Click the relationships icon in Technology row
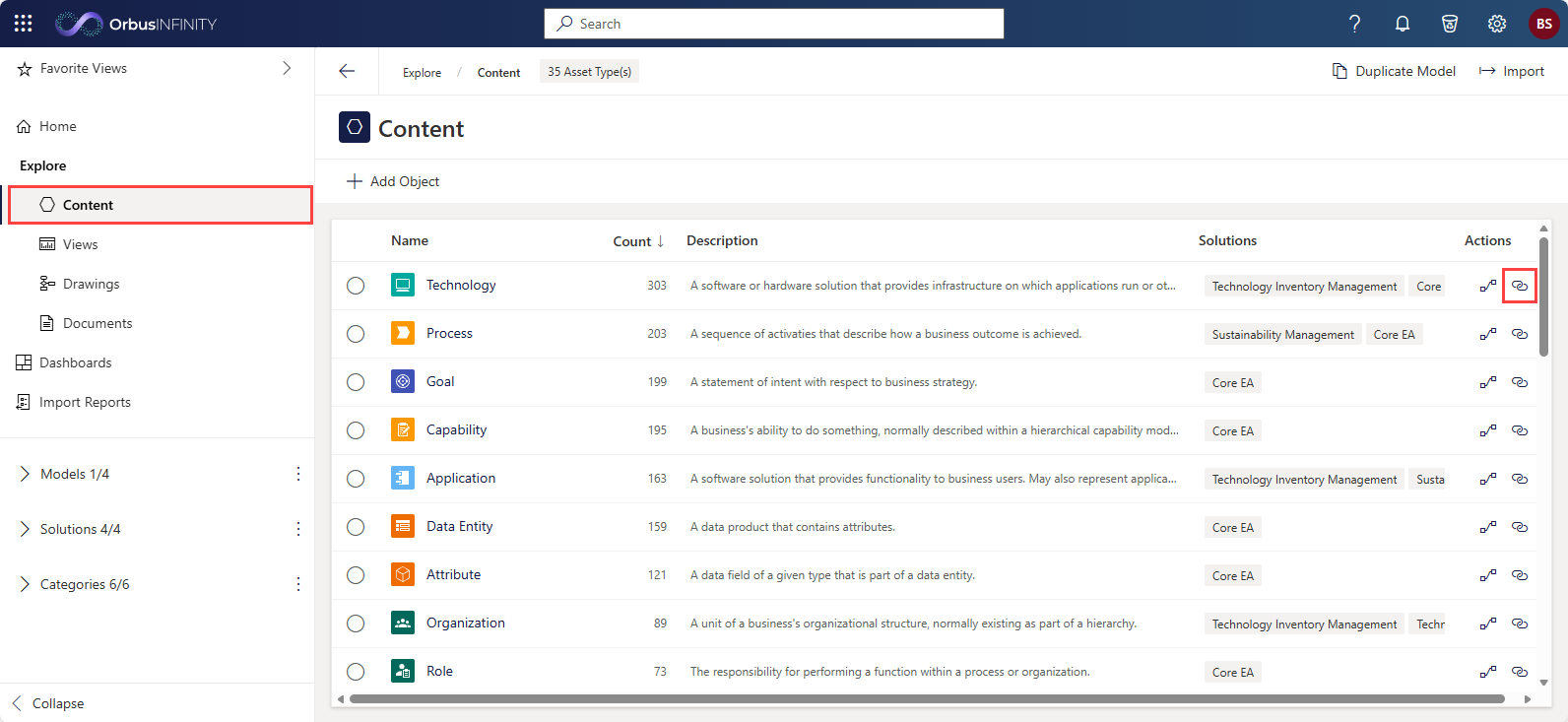The image size is (1568, 722). tap(1488, 286)
